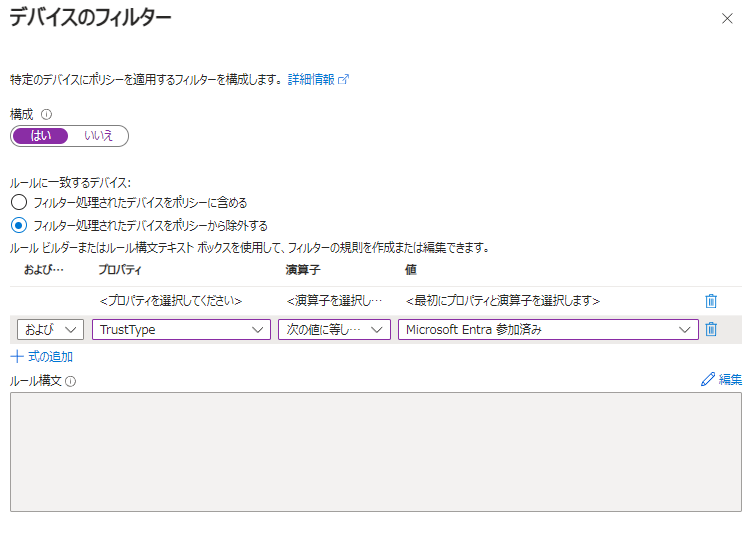Click the プロパティ column header
The height and width of the screenshot is (537, 745).
pos(120,270)
